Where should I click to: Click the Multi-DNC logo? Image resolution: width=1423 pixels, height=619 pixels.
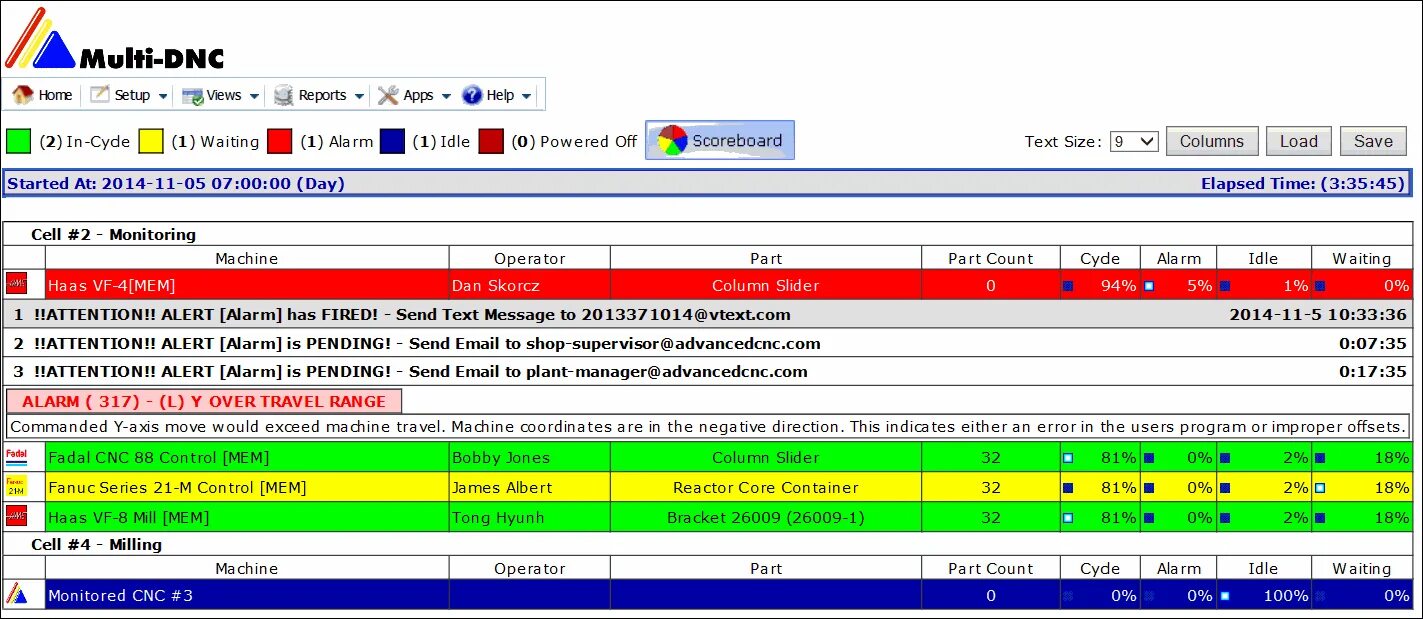tap(115, 39)
